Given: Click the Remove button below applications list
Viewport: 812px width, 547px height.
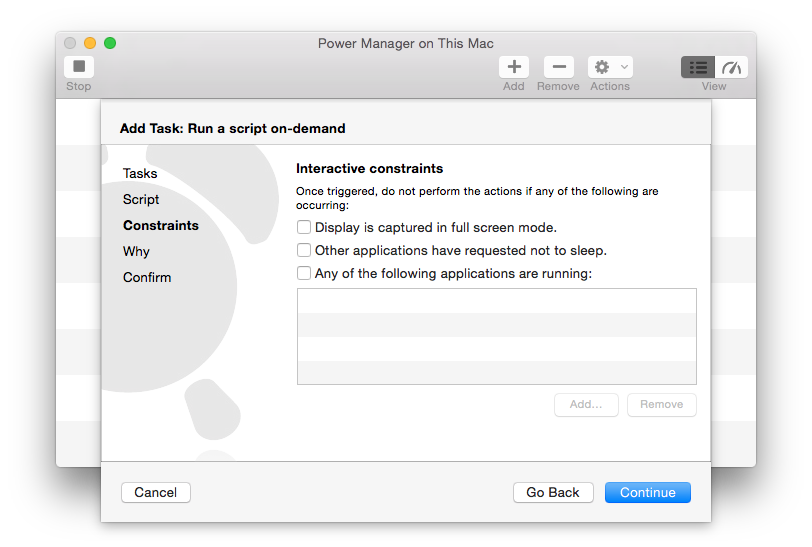Looking at the screenshot, I should (662, 405).
